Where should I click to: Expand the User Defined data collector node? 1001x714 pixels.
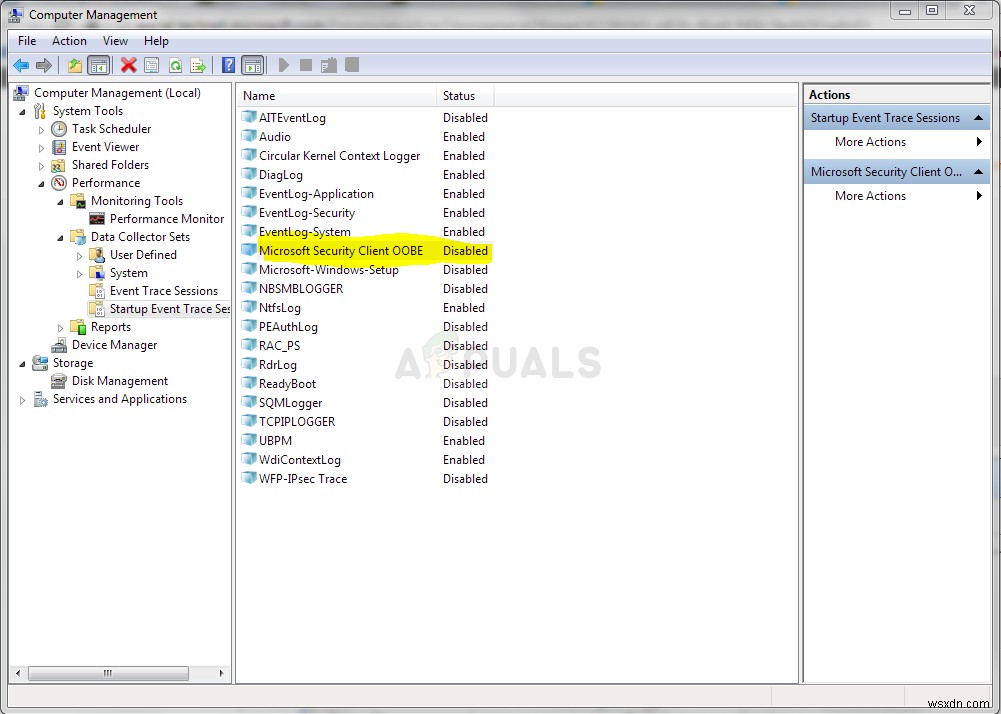[x=80, y=254]
